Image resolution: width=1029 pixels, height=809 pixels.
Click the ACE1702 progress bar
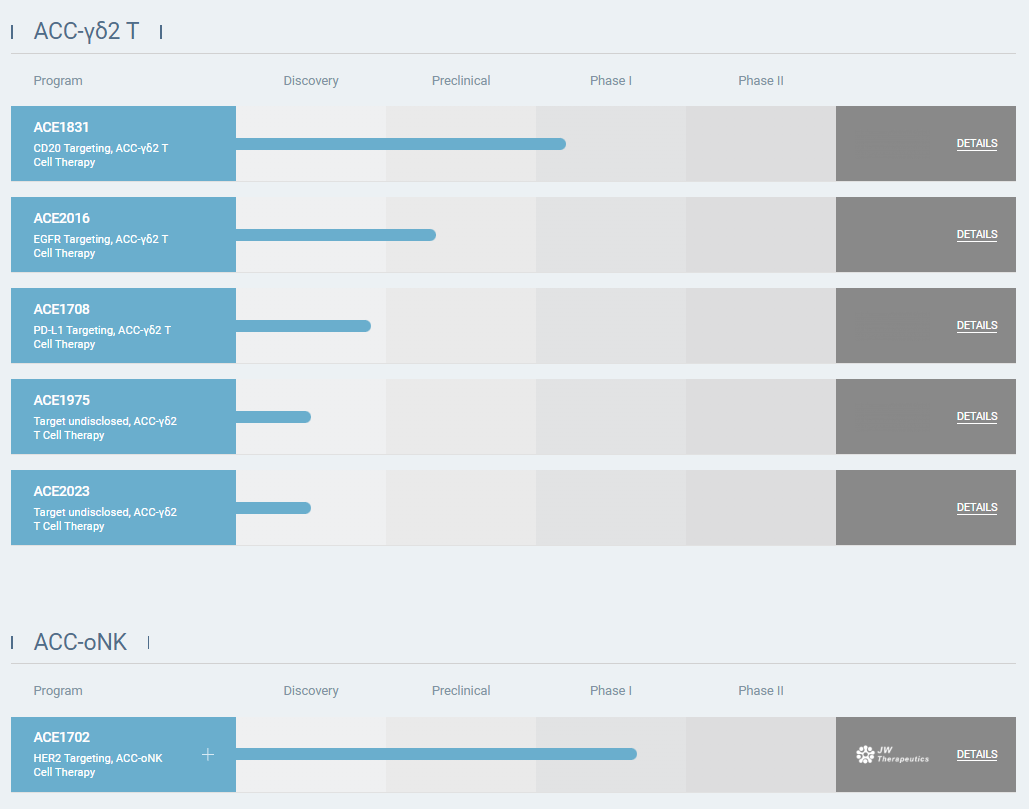point(435,754)
